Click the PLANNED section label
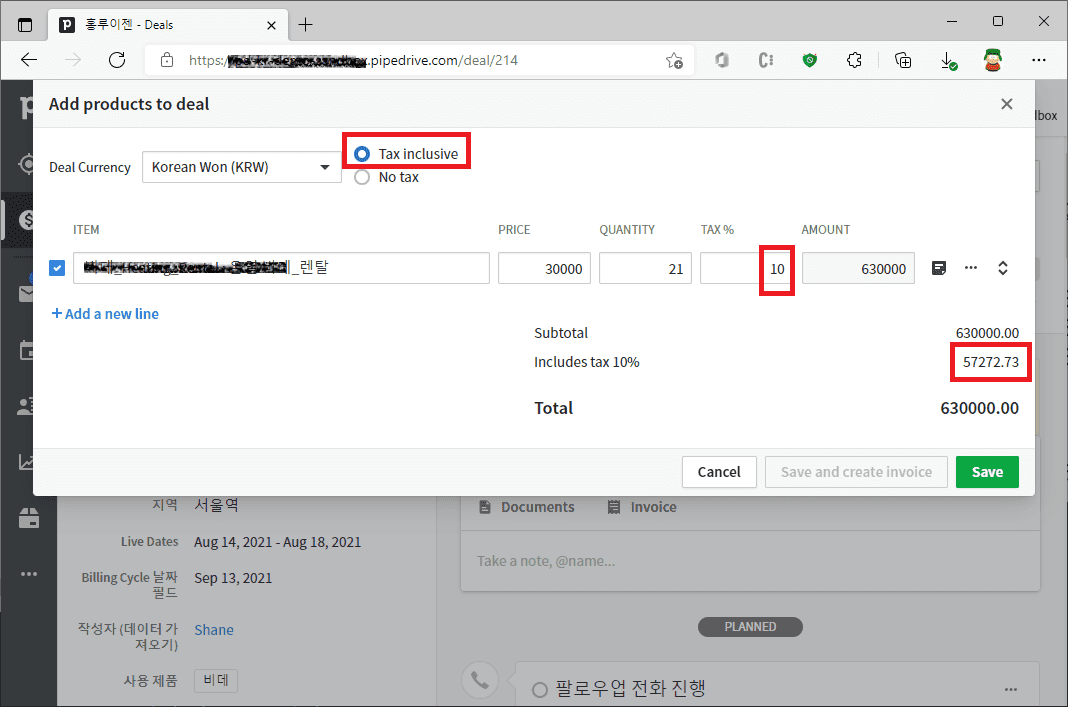 point(751,627)
